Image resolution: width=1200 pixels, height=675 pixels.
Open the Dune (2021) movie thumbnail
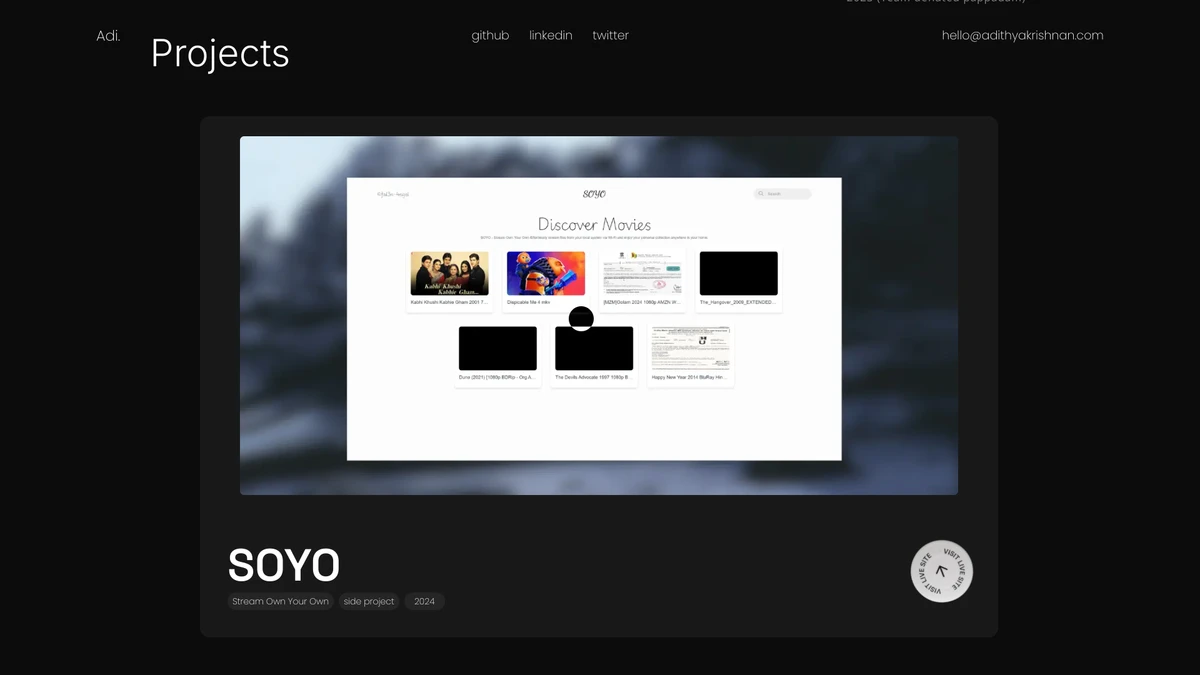(x=498, y=348)
